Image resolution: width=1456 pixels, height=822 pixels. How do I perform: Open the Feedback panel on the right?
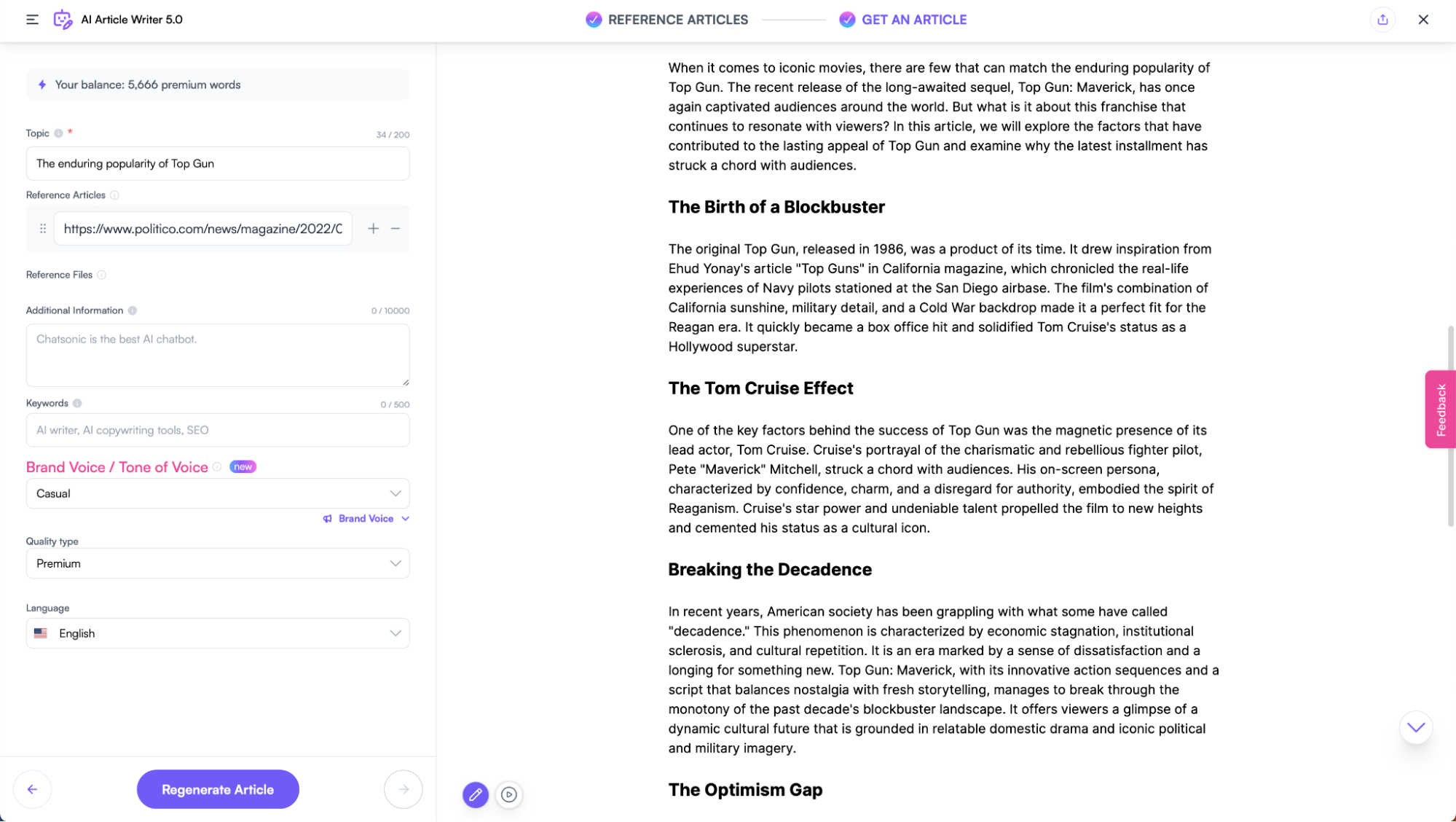coord(1441,409)
